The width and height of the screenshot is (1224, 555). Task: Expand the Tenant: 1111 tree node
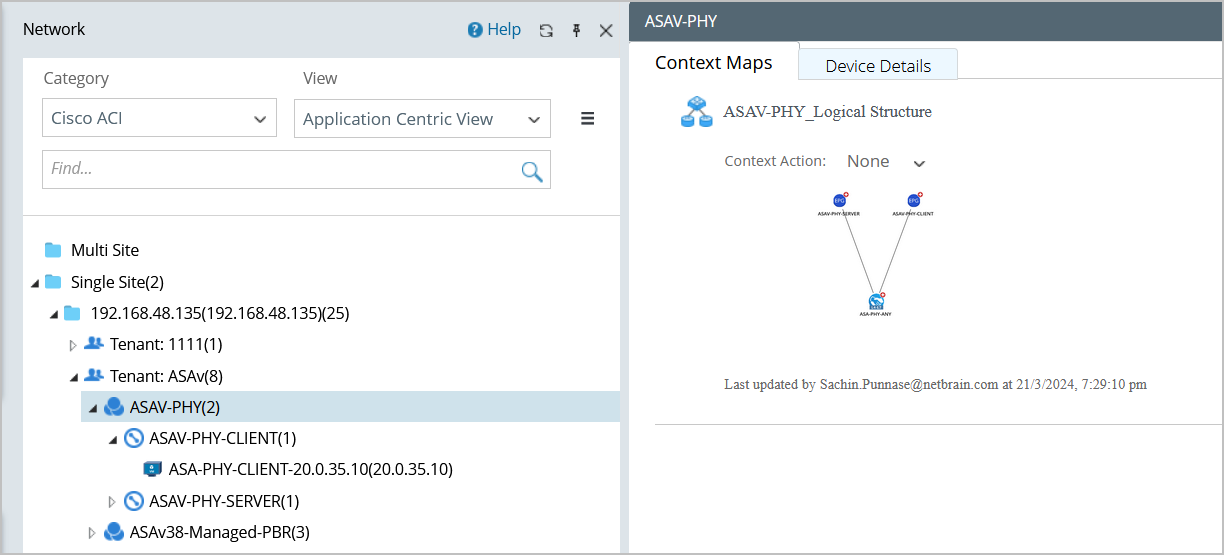click(73, 345)
